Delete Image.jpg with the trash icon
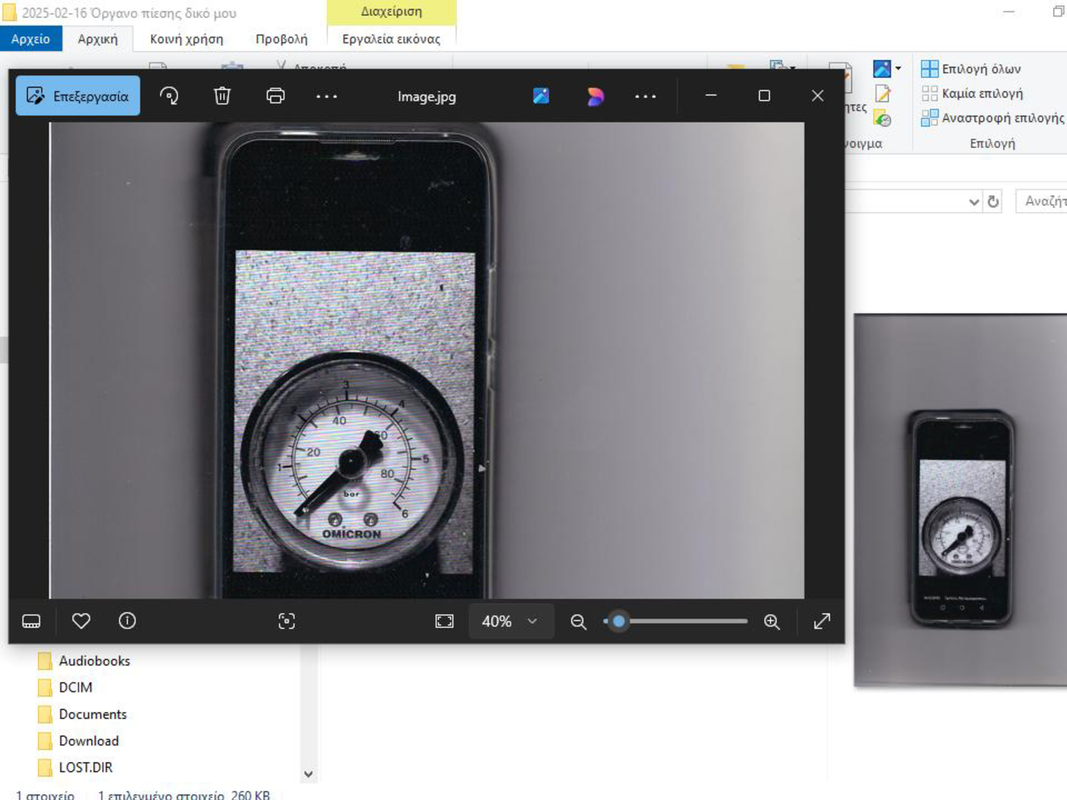 pyautogui.click(x=222, y=96)
